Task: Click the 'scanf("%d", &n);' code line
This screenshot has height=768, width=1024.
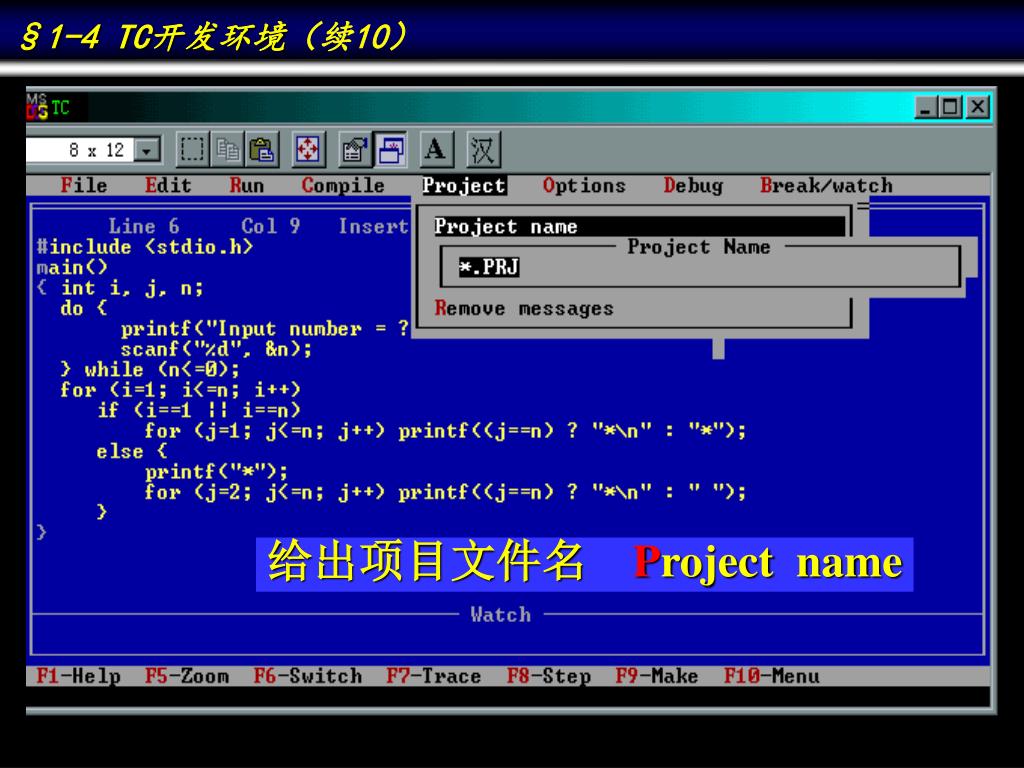Action: point(216,349)
